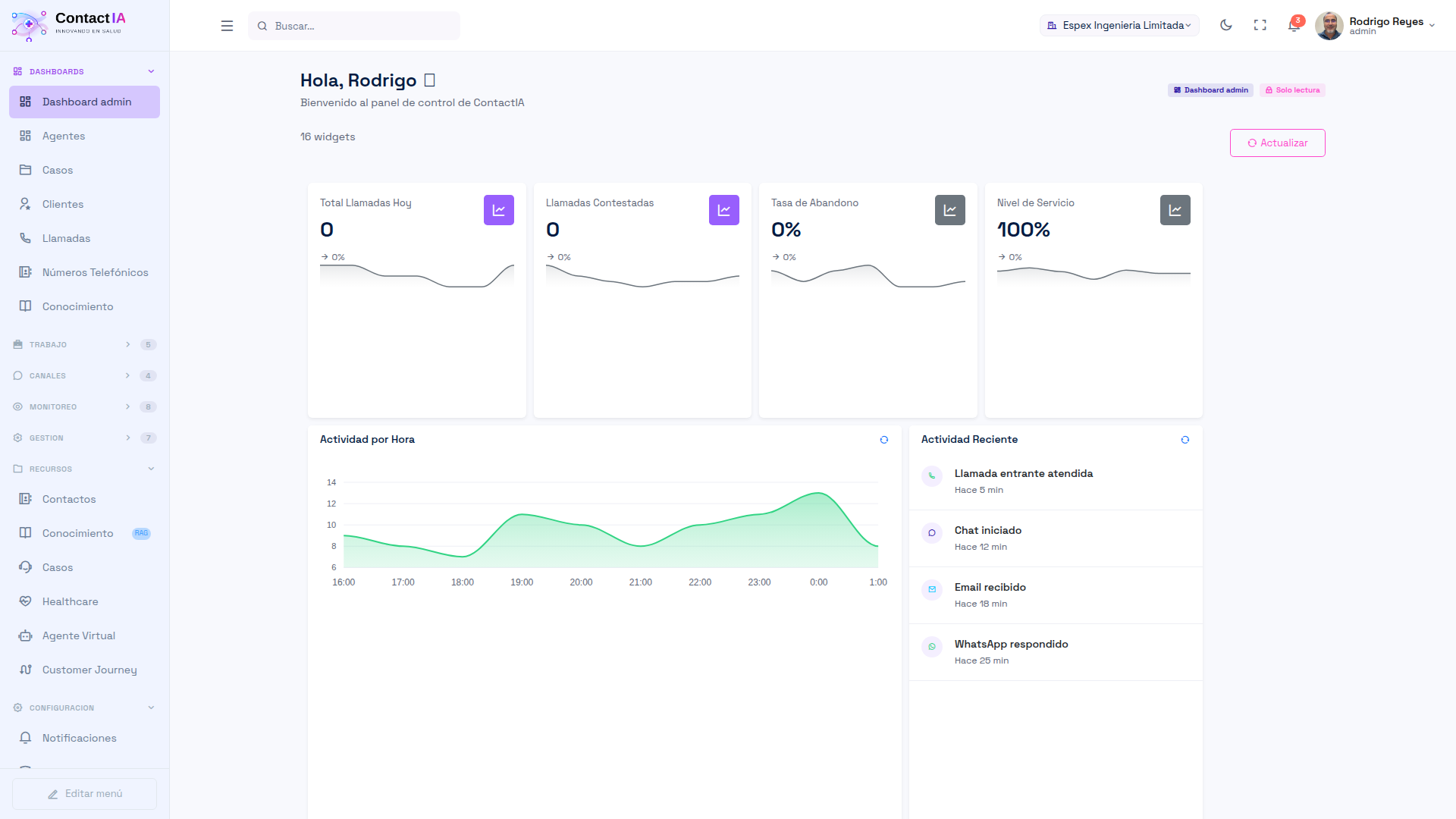
Task: Click inside the Buscar search field
Action: click(353, 25)
